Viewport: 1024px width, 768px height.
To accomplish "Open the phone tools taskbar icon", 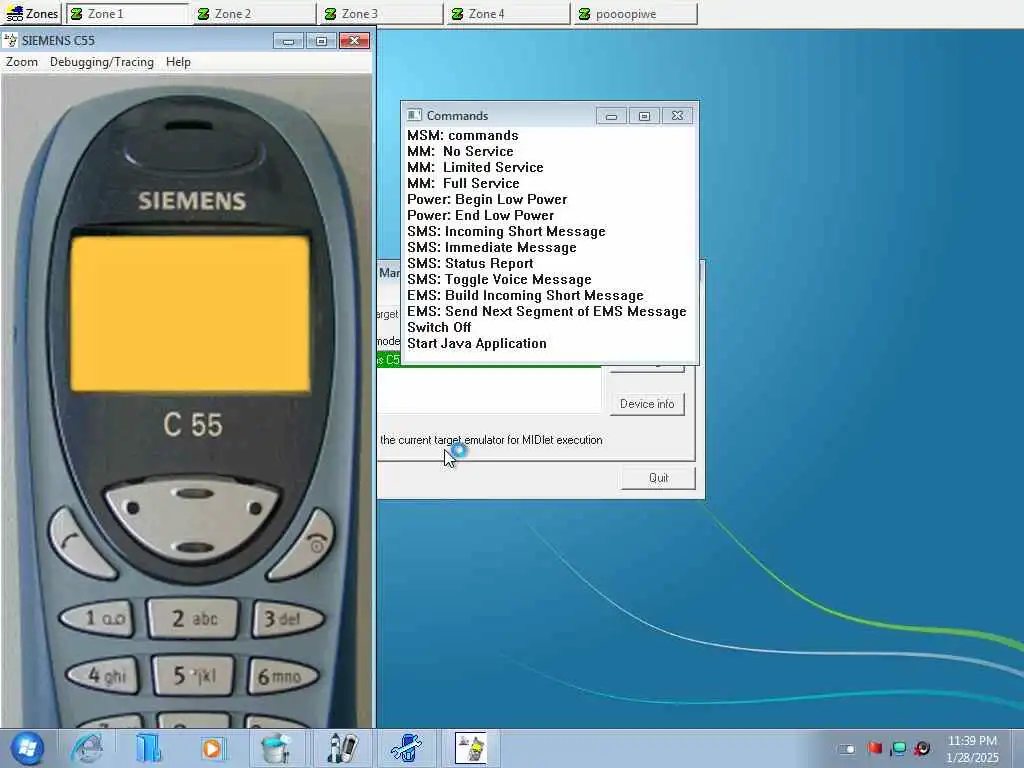I will tap(341, 748).
